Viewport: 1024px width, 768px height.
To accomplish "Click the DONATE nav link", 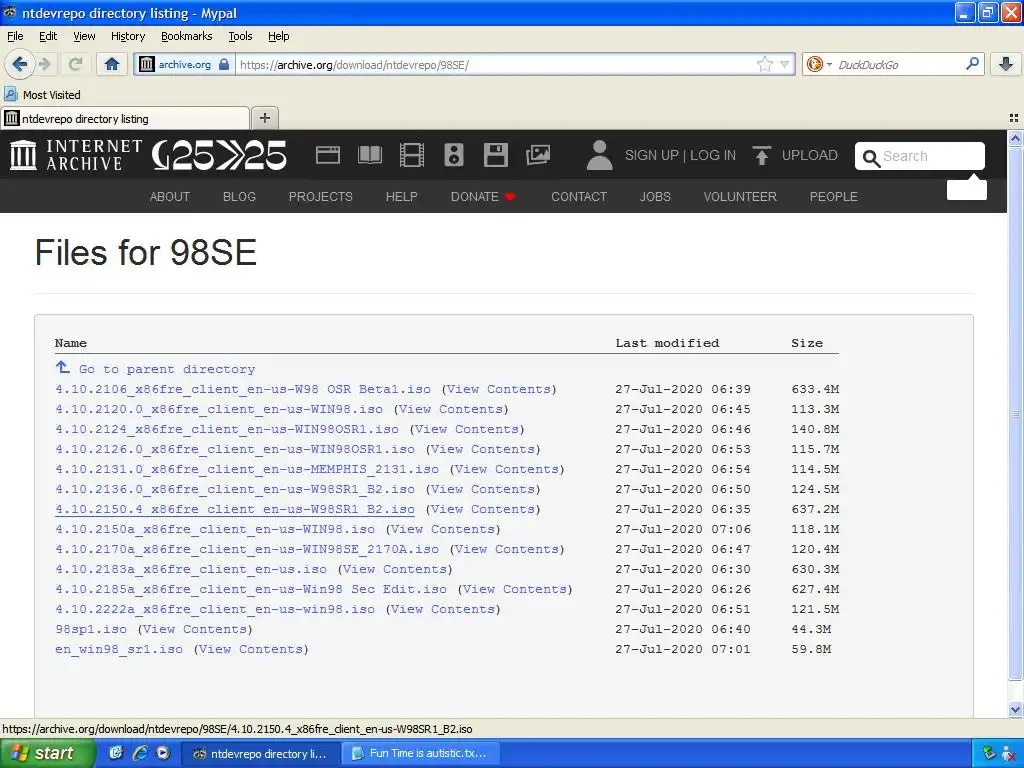I will click(482, 197).
